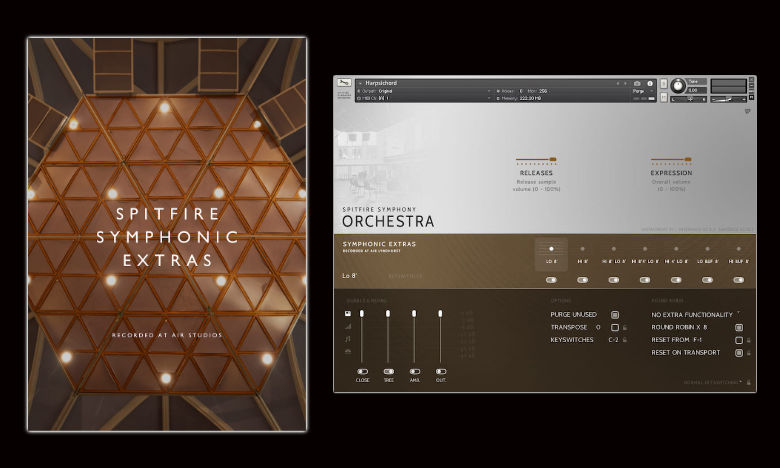
Task: Click the lock icon next to Transpose
Action: pos(625,328)
